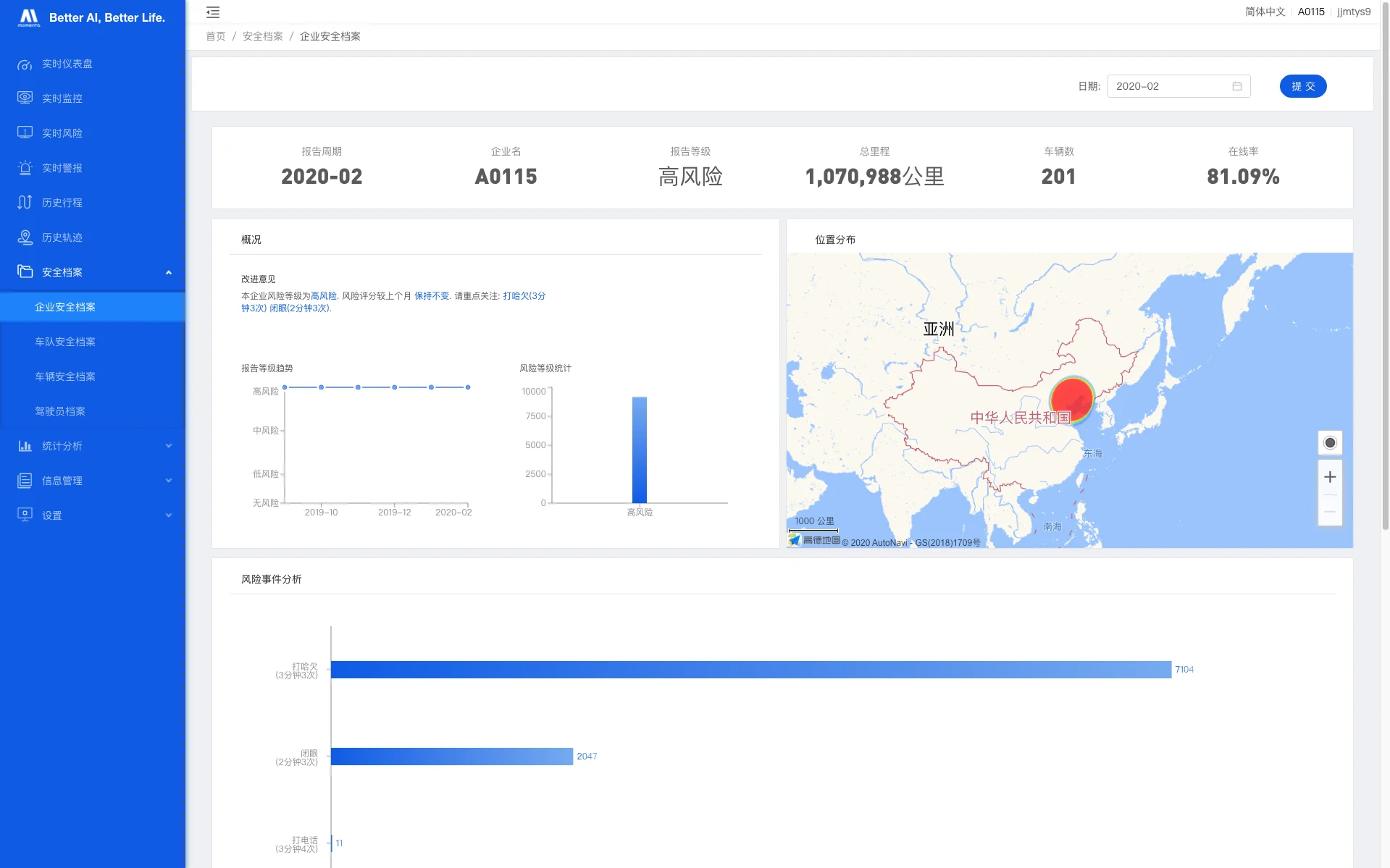Click the 信息管理 document list icon
The height and width of the screenshot is (868, 1390).
[x=25, y=480]
